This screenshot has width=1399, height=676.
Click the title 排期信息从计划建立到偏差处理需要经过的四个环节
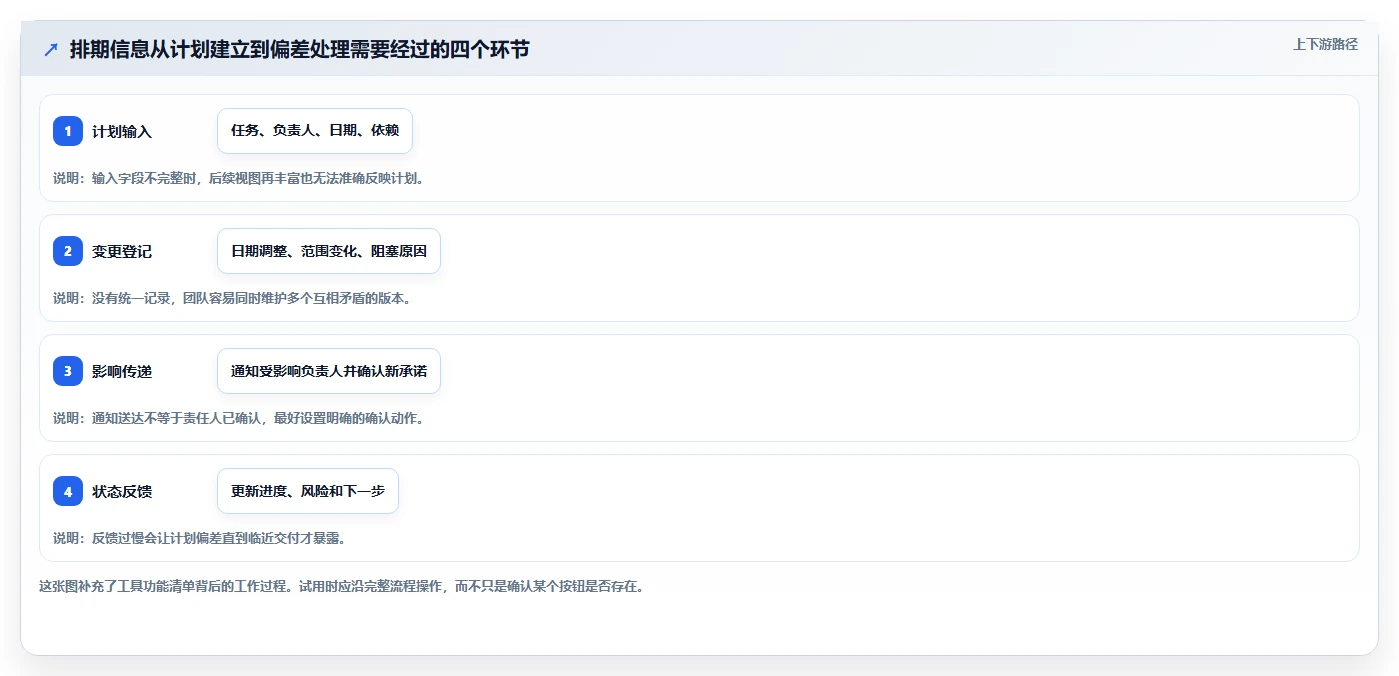pyautogui.click(x=300, y=50)
